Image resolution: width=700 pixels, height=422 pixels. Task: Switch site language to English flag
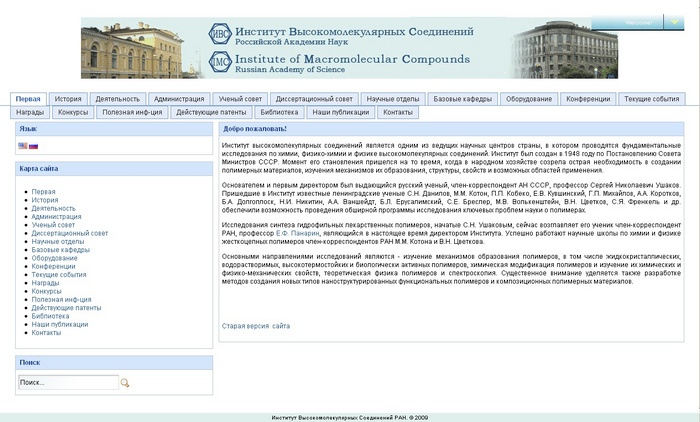(23, 146)
